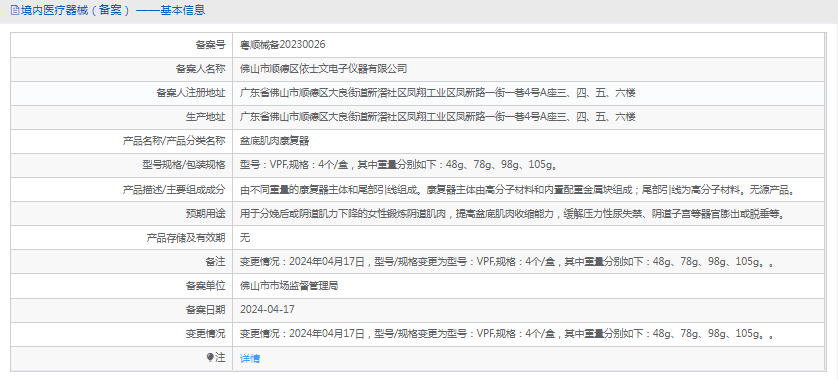
Task: Select the header text 境内医疗器械（备案）——基本信息
Action: point(112,10)
